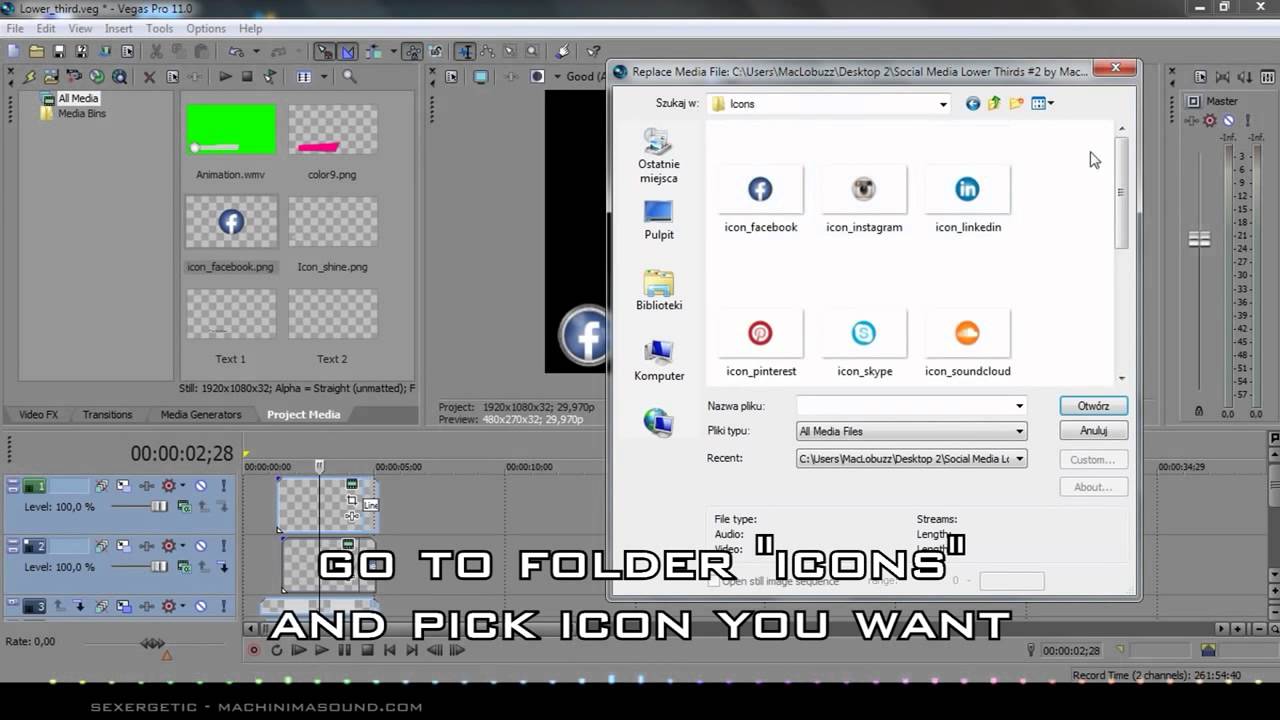1280x720 pixels.
Task: Remove selected media with the X icon
Action: [x=149, y=76]
